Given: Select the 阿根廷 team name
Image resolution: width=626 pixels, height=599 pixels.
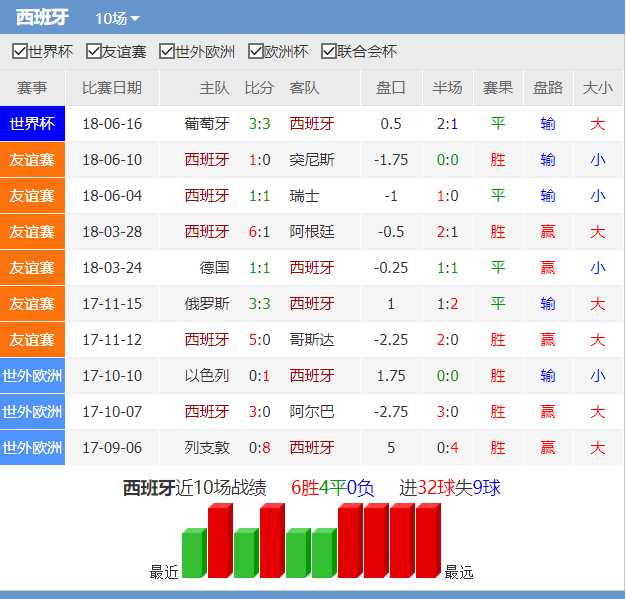Looking at the screenshot, I should [x=312, y=232].
